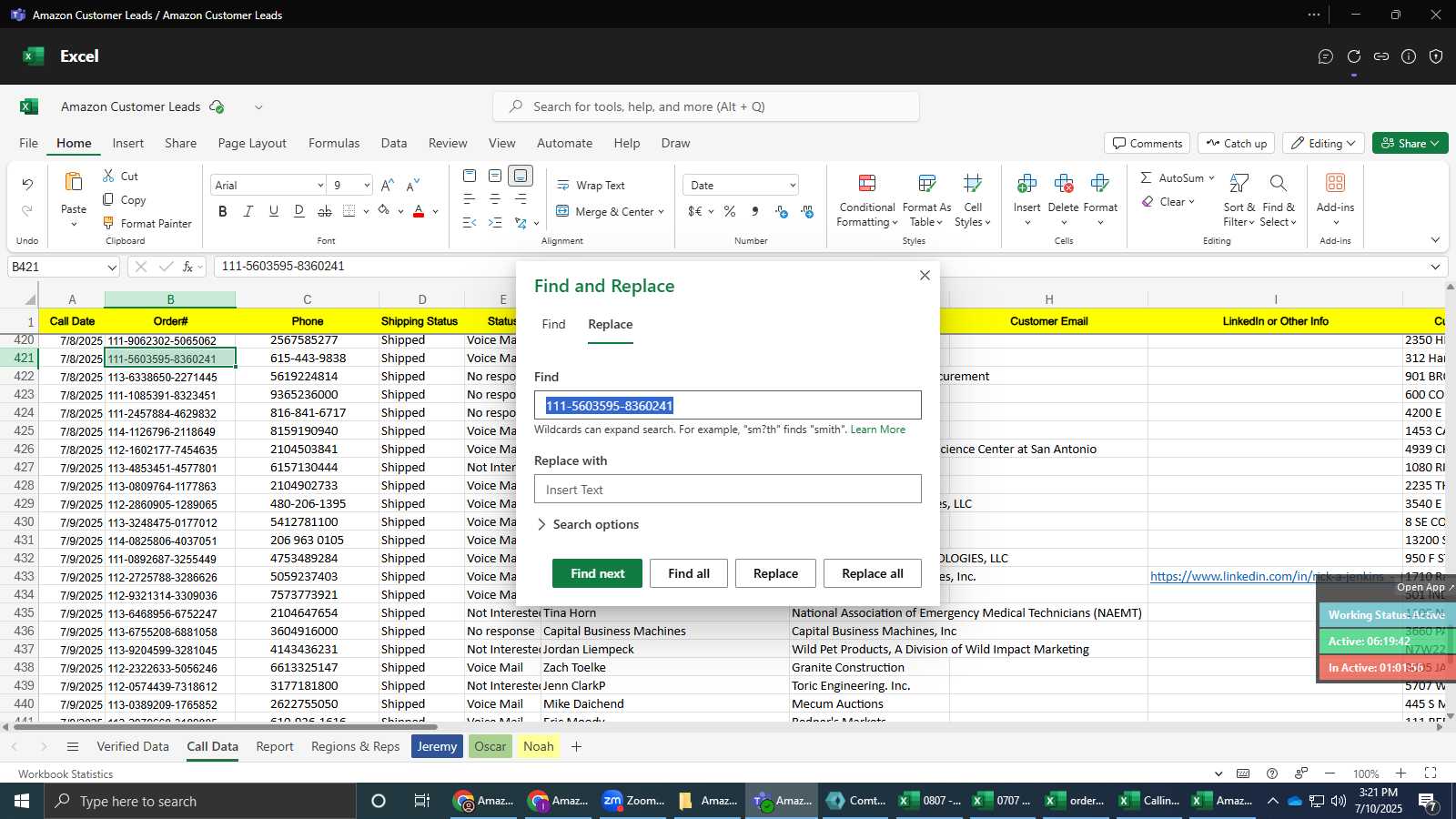Click the Decrease font size icon
This screenshot has width=1456, height=819.
[413, 185]
